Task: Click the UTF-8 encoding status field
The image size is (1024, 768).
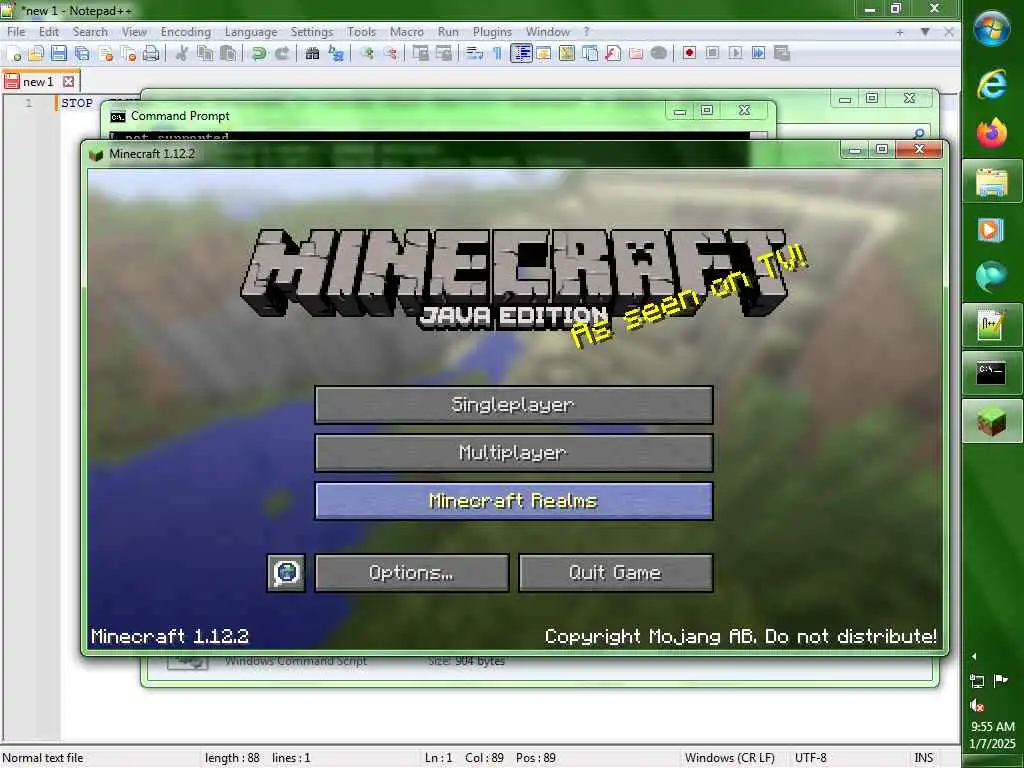Action: click(x=810, y=758)
